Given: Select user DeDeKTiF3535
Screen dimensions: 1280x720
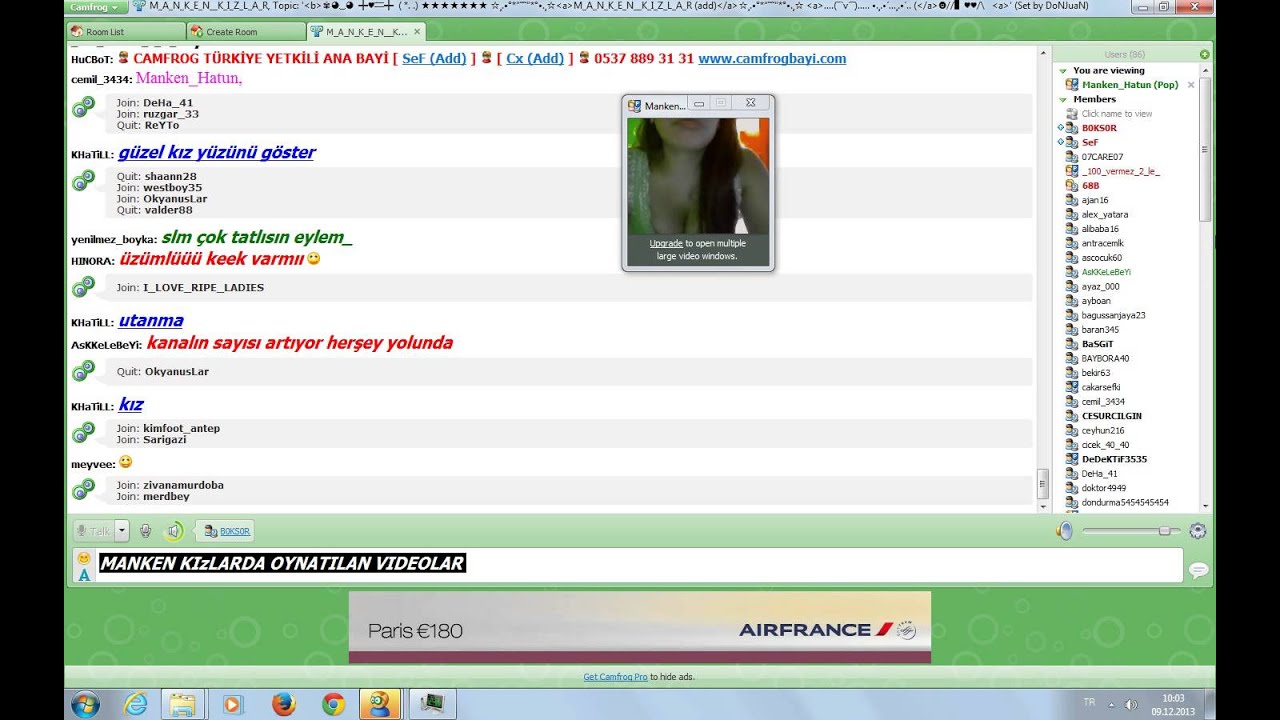Looking at the screenshot, I should (x=1114, y=459).
